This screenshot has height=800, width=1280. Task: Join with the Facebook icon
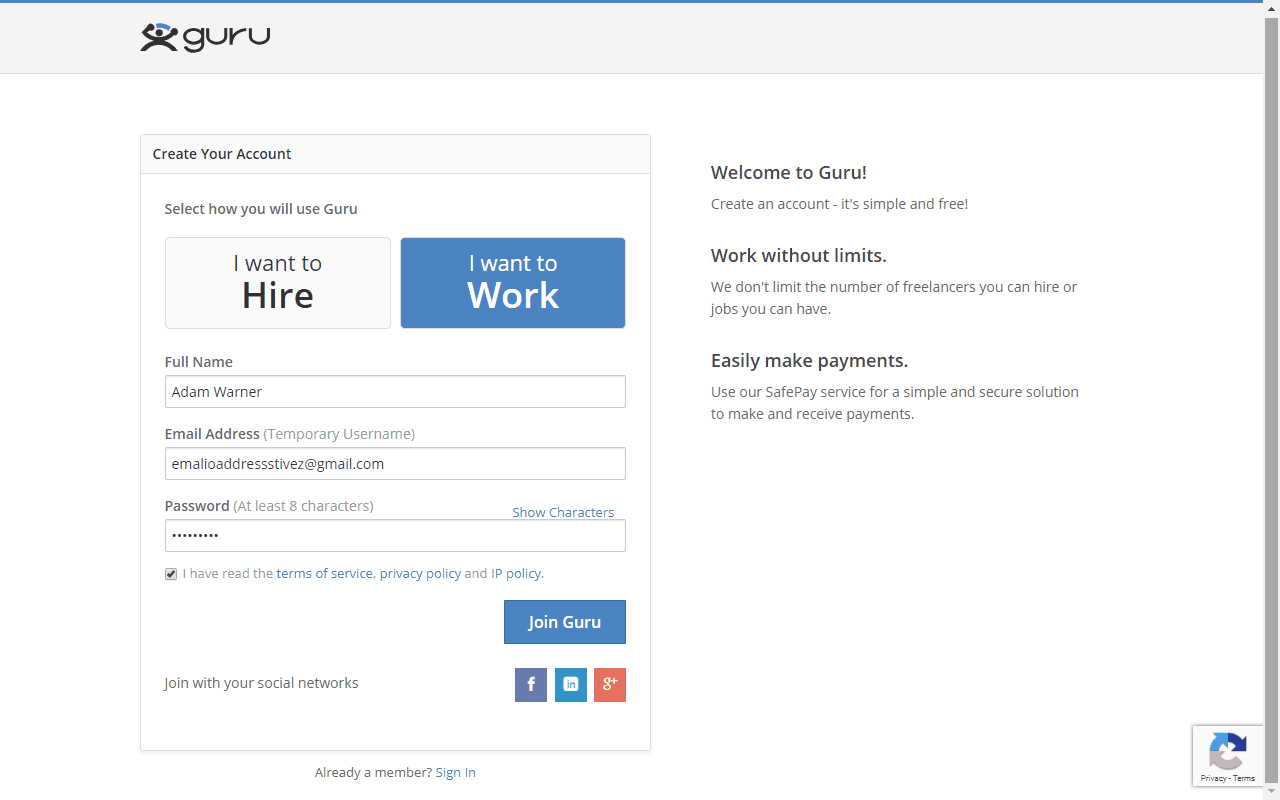[531, 685]
